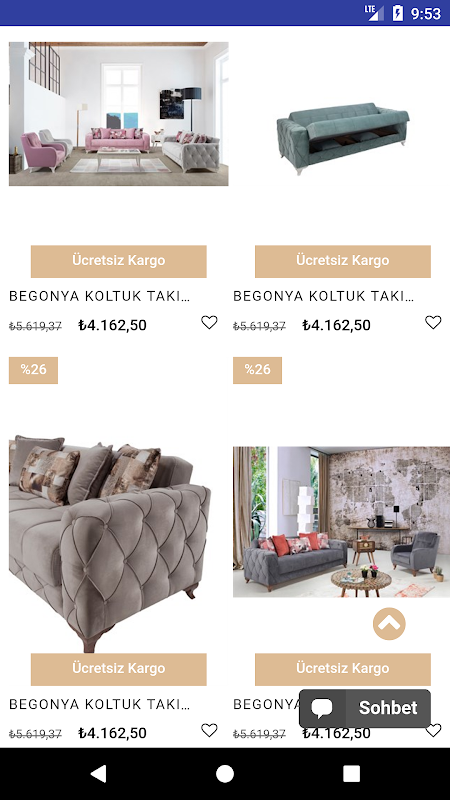This screenshot has width=450, height=800.
Task: Tap Ücretsiz Kargo banner under pink set
Action: click(118, 261)
